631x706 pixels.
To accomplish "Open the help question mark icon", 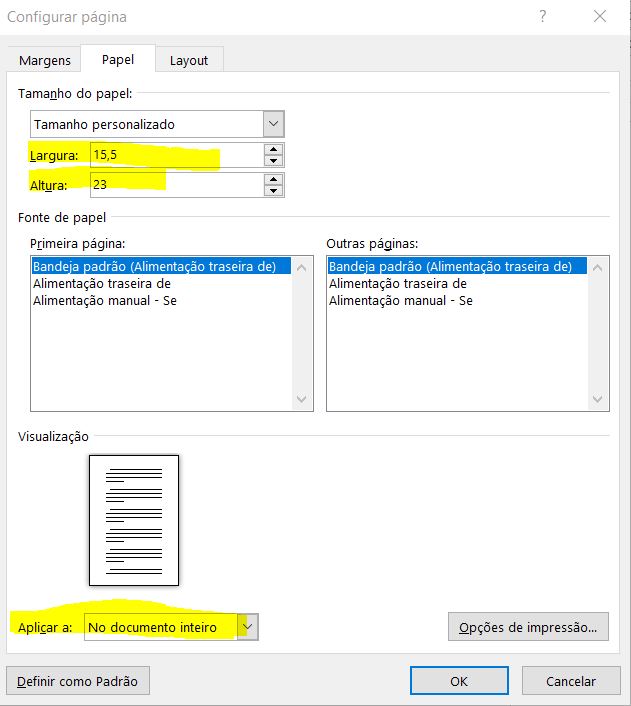I will pyautogui.click(x=543, y=17).
